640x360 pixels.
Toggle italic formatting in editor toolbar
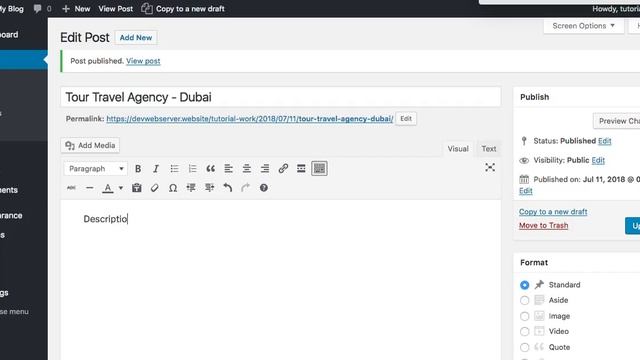(x=156, y=169)
